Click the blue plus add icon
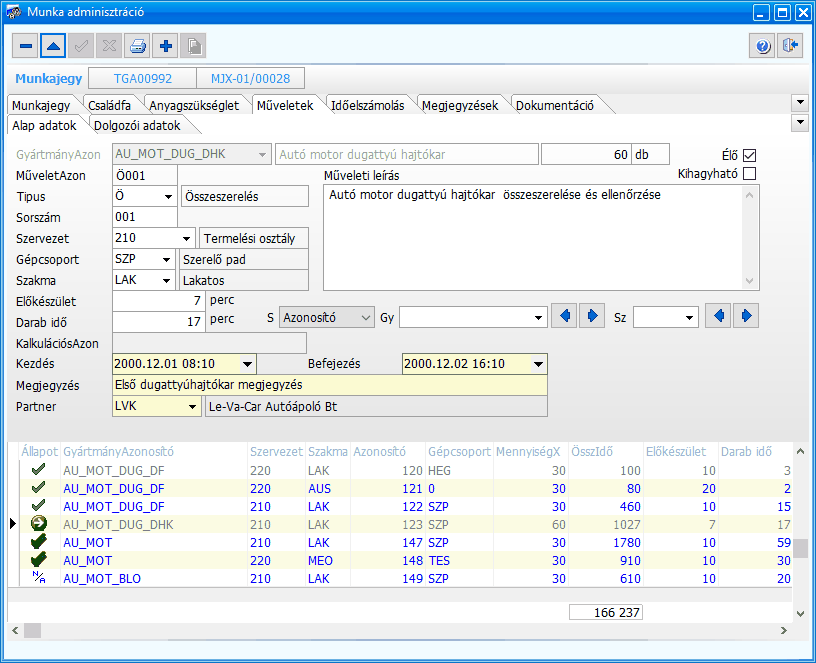This screenshot has width=816, height=663. click(165, 46)
